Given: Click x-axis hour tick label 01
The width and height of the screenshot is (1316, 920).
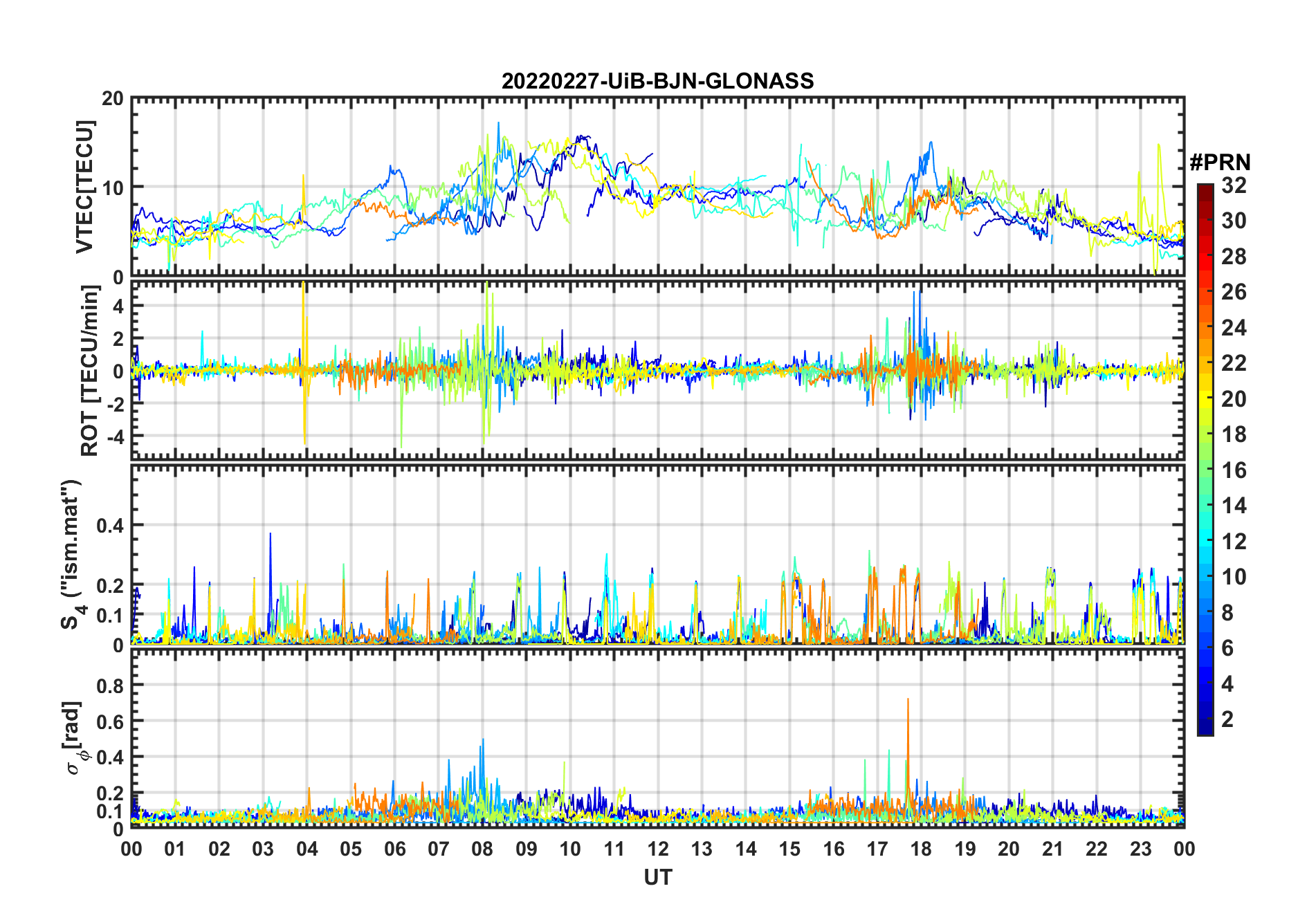Looking at the screenshot, I should pos(175,849).
